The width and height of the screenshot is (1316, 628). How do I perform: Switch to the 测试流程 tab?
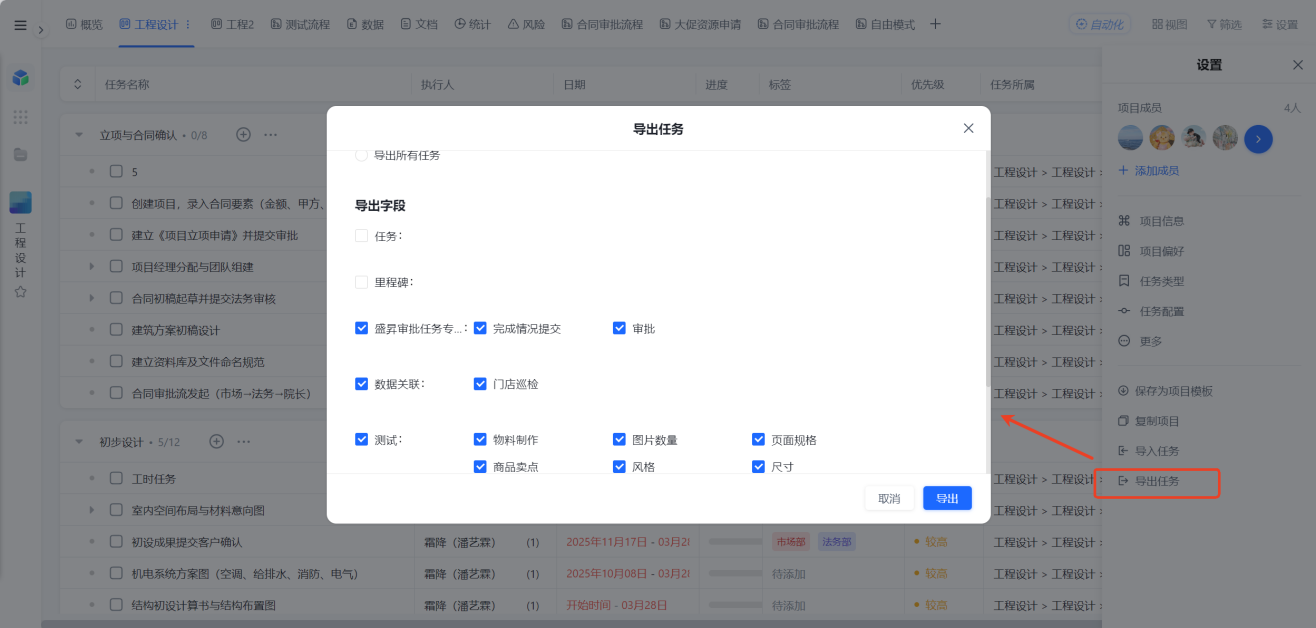[299, 24]
